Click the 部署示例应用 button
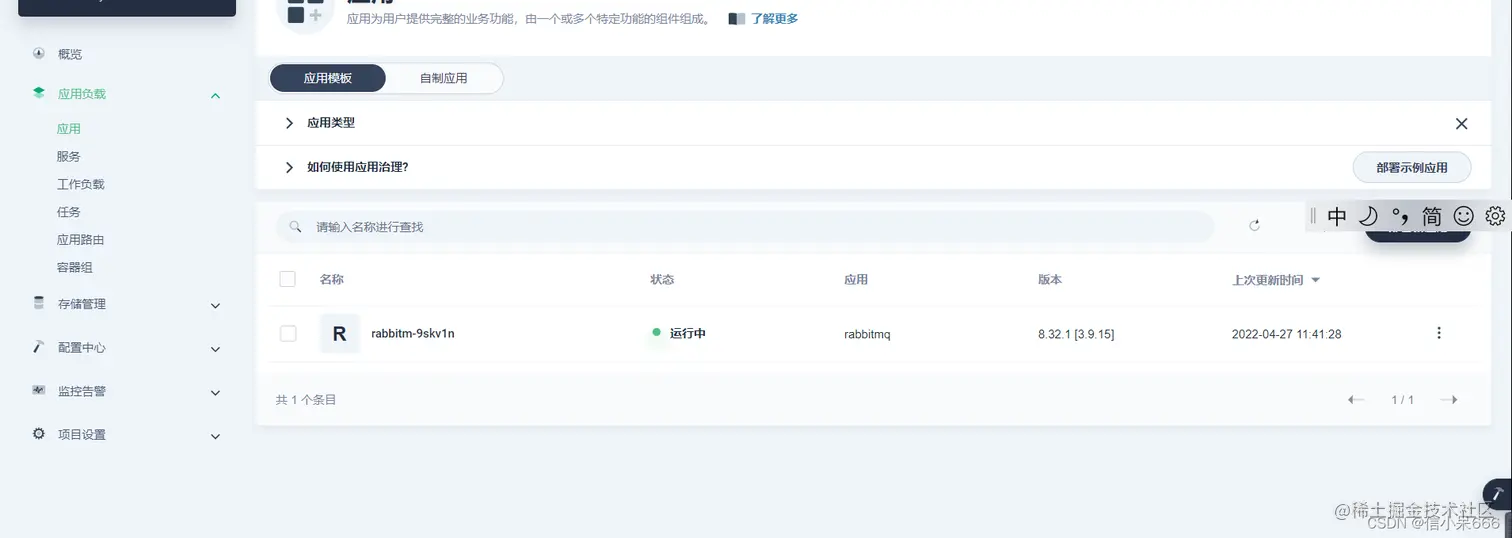Viewport: 1512px width, 538px height. click(x=1412, y=168)
